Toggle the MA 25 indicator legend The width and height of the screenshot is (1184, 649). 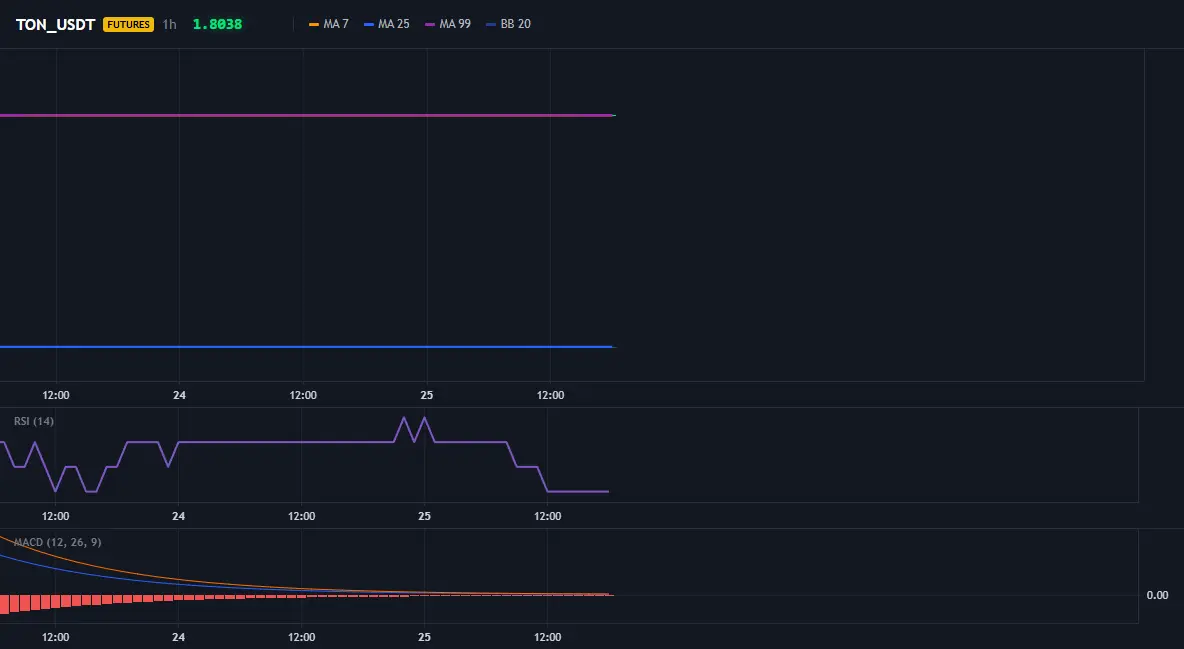(387, 24)
